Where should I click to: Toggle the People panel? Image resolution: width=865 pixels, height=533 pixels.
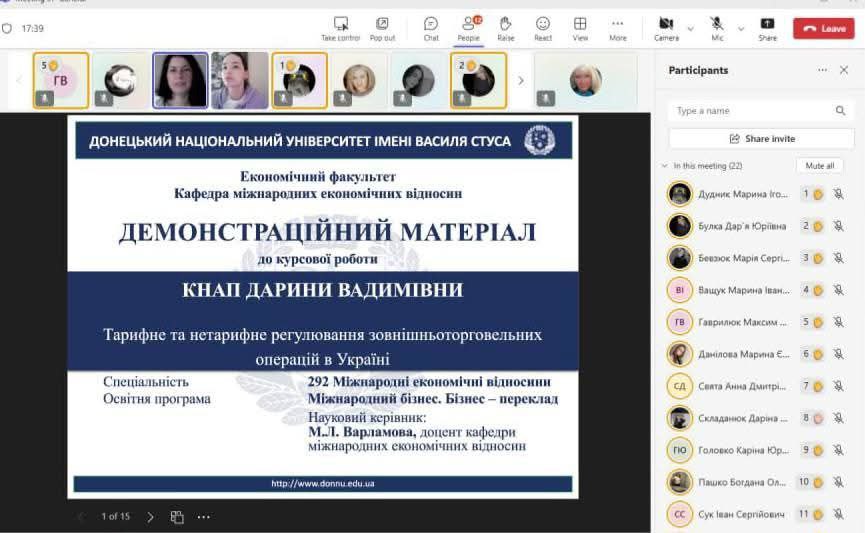point(468,29)
